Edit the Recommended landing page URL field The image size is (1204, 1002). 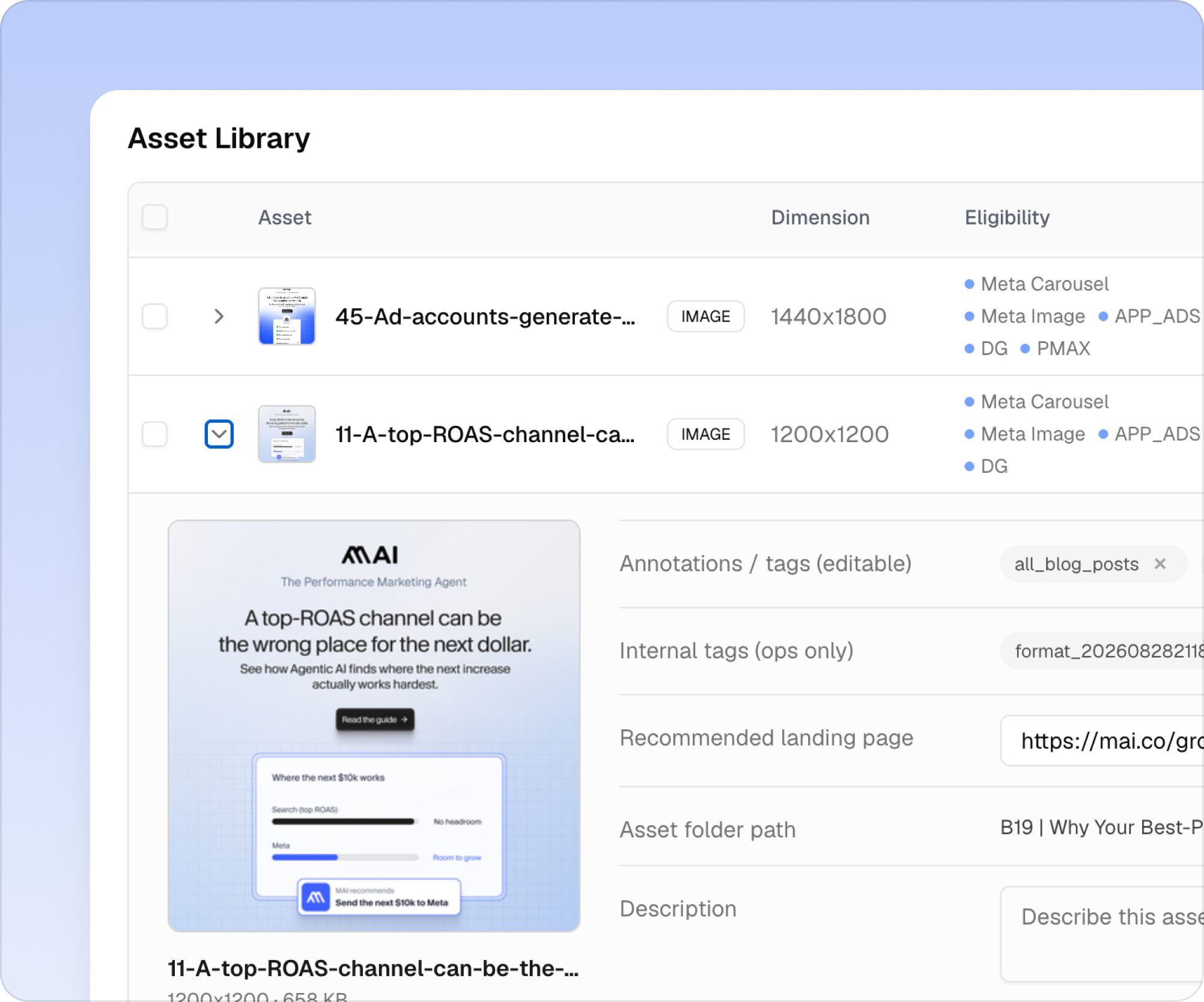[1102, 740]
